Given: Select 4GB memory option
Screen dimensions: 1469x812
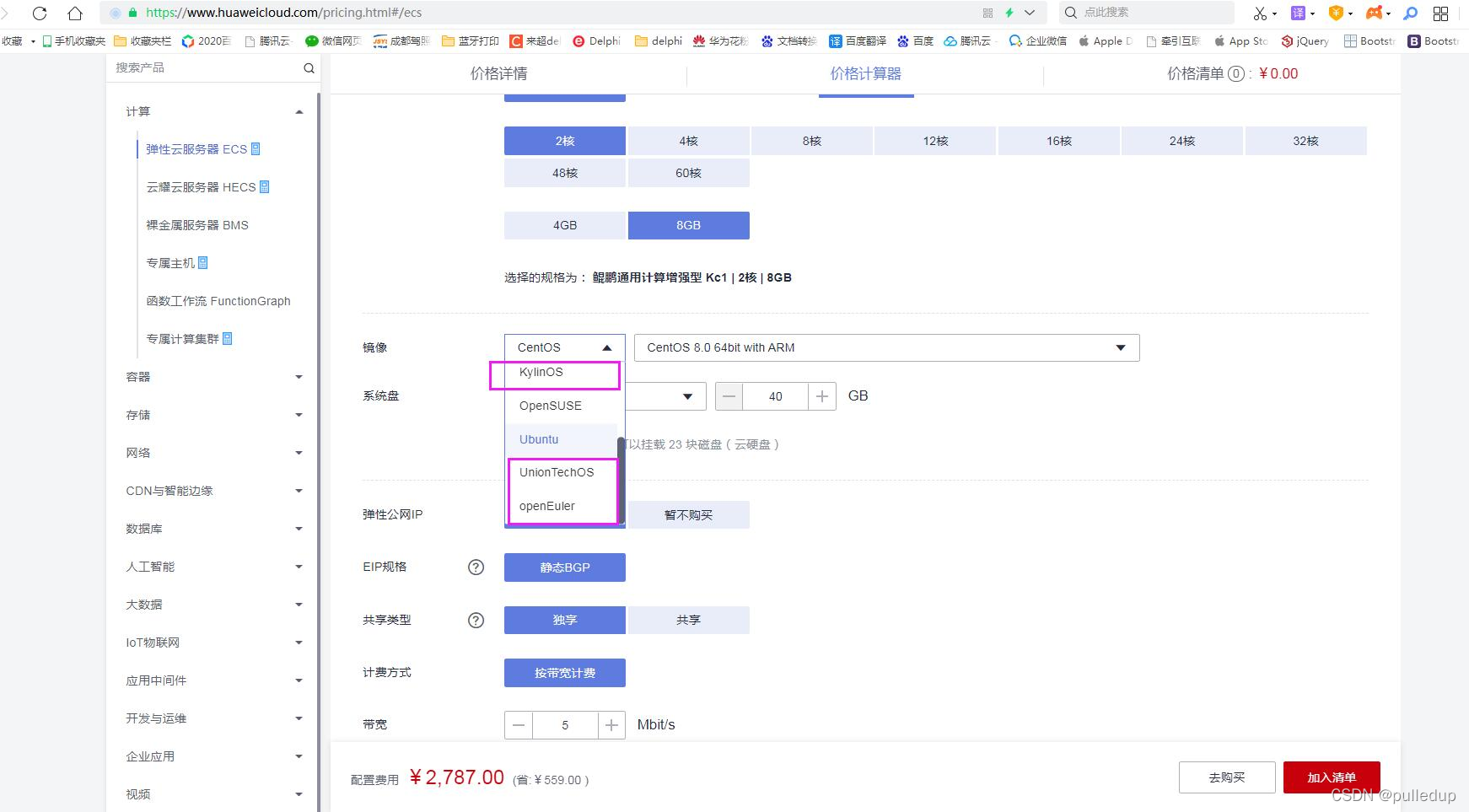Looking at the screenshot, I should [565, 225].
